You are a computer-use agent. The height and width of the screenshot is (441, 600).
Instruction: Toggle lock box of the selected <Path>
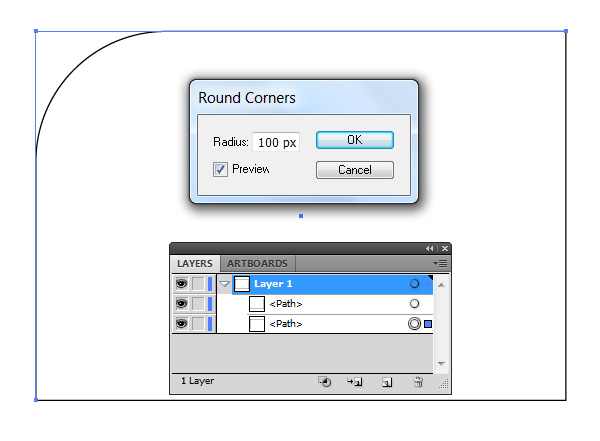[x=198, y=324]
